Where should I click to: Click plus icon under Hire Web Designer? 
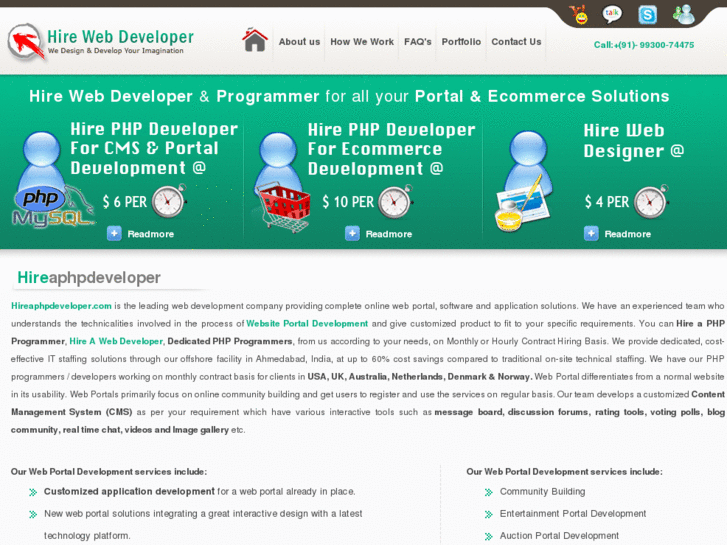click(x=591, y=233)
